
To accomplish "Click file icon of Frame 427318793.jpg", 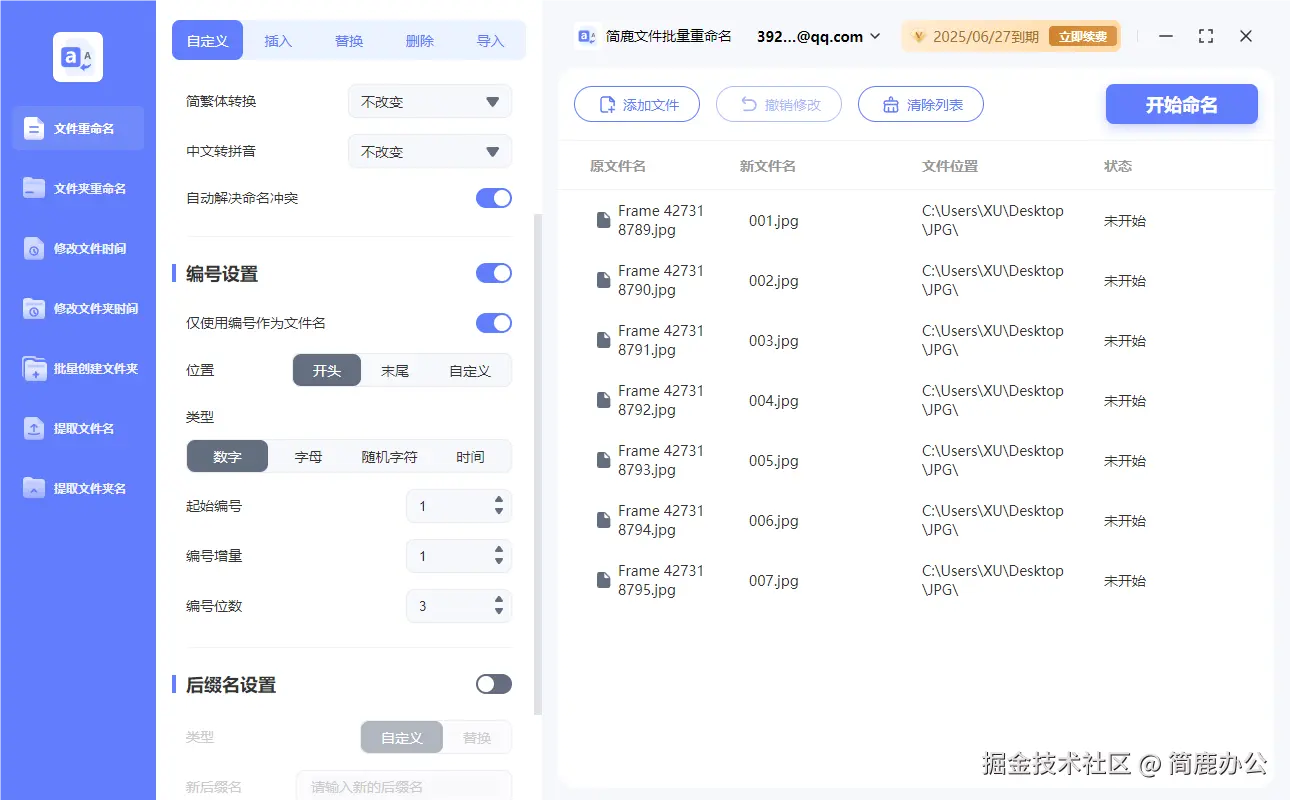I will [x=603, y=460].
